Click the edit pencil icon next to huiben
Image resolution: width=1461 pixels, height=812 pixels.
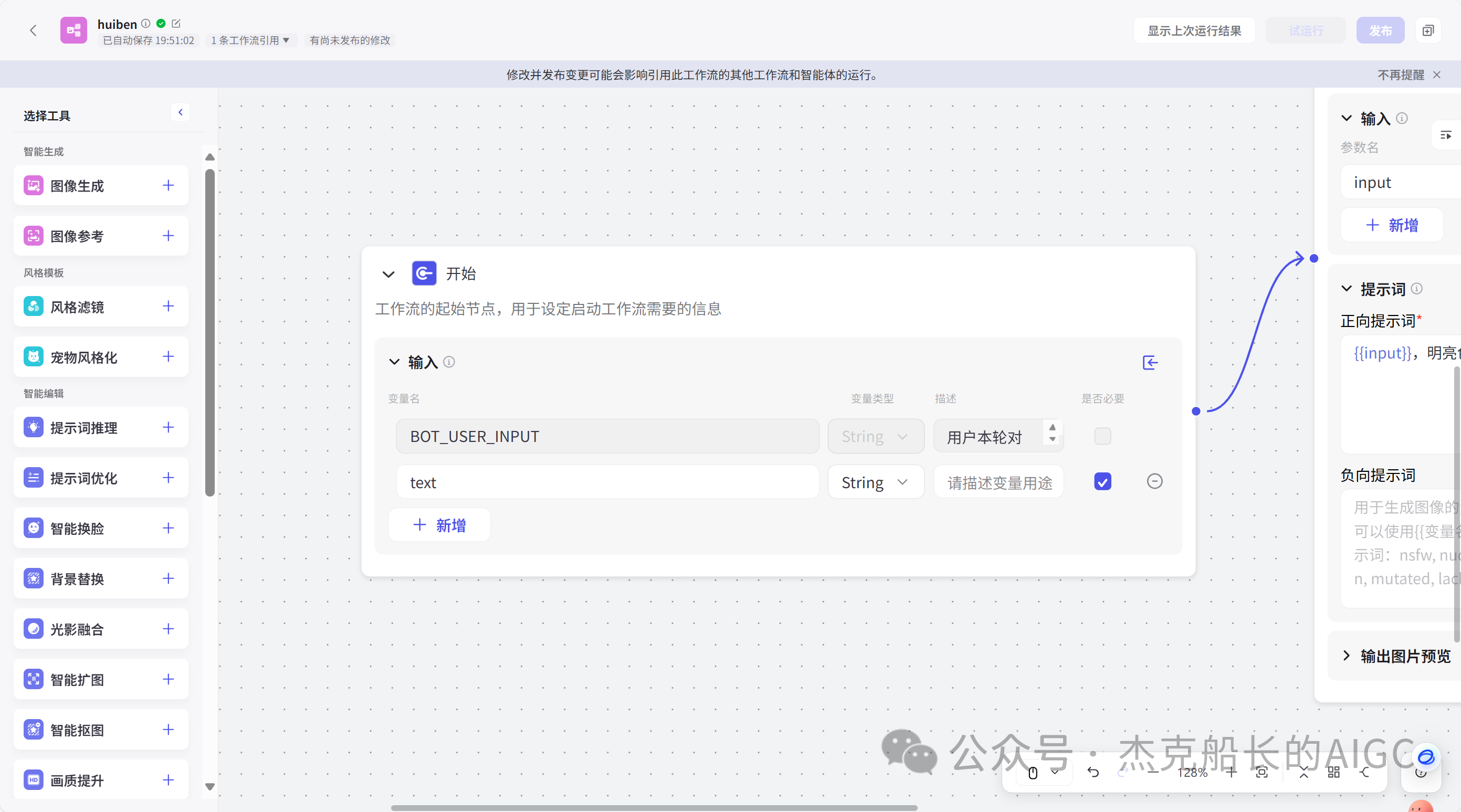click(176, 24)
